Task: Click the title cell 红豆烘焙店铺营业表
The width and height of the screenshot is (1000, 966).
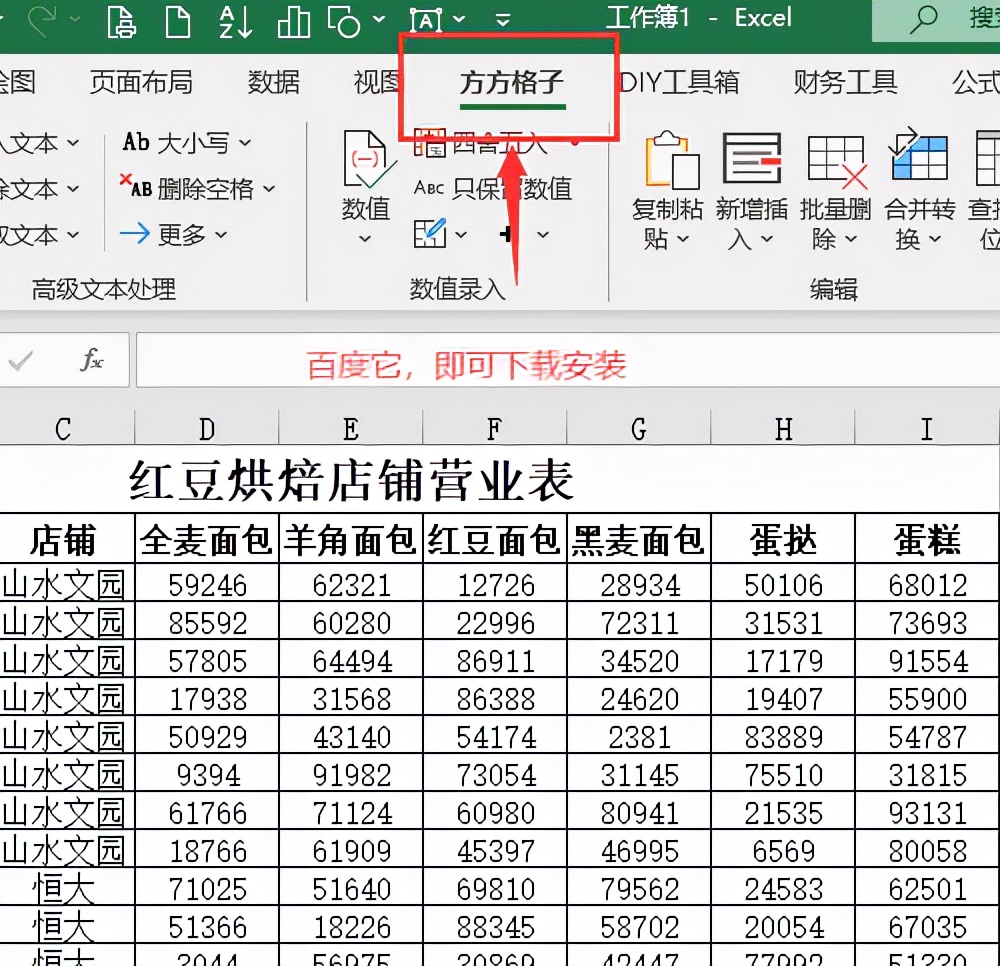Action: [352, 480]
